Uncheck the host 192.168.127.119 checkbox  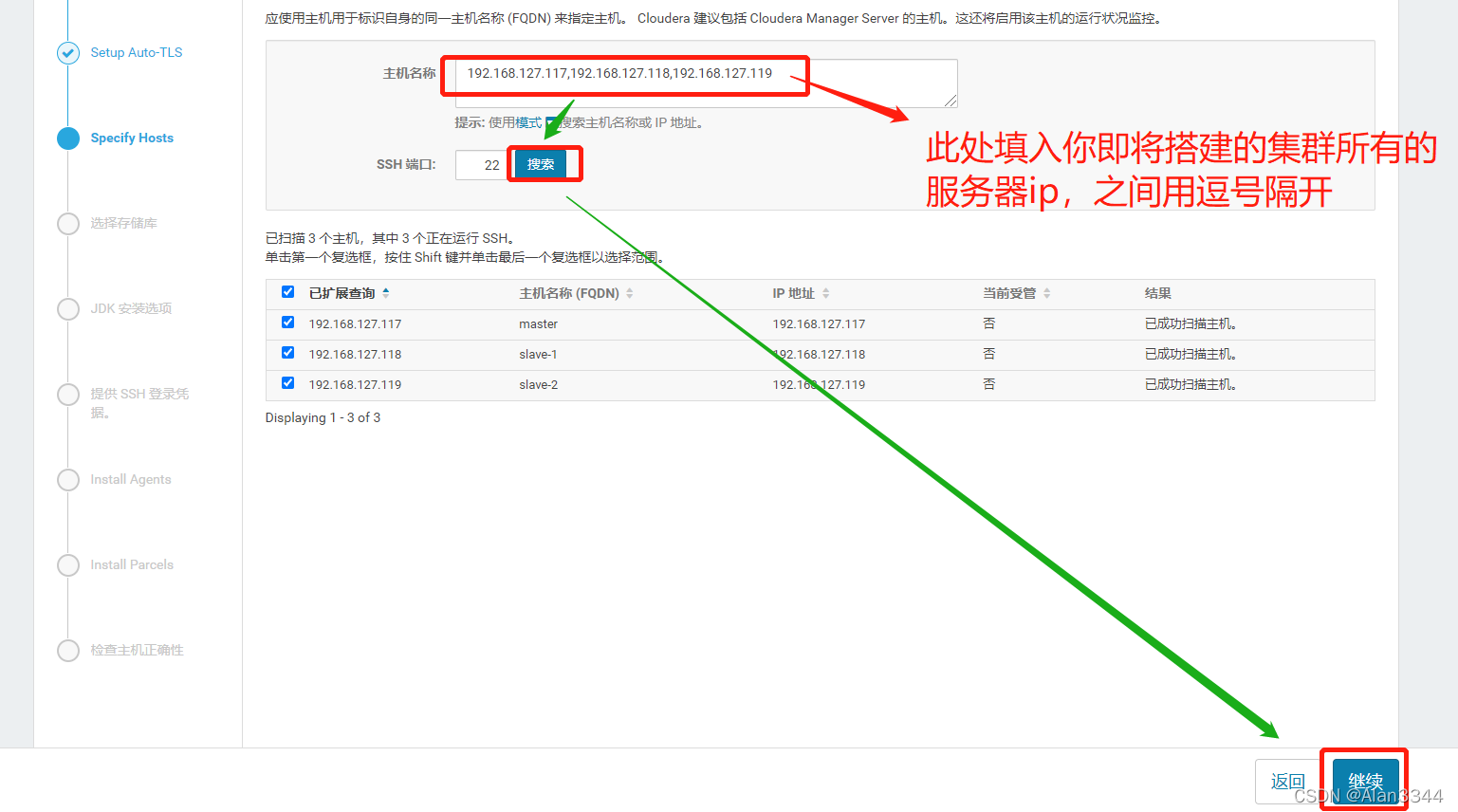(287, 383)
